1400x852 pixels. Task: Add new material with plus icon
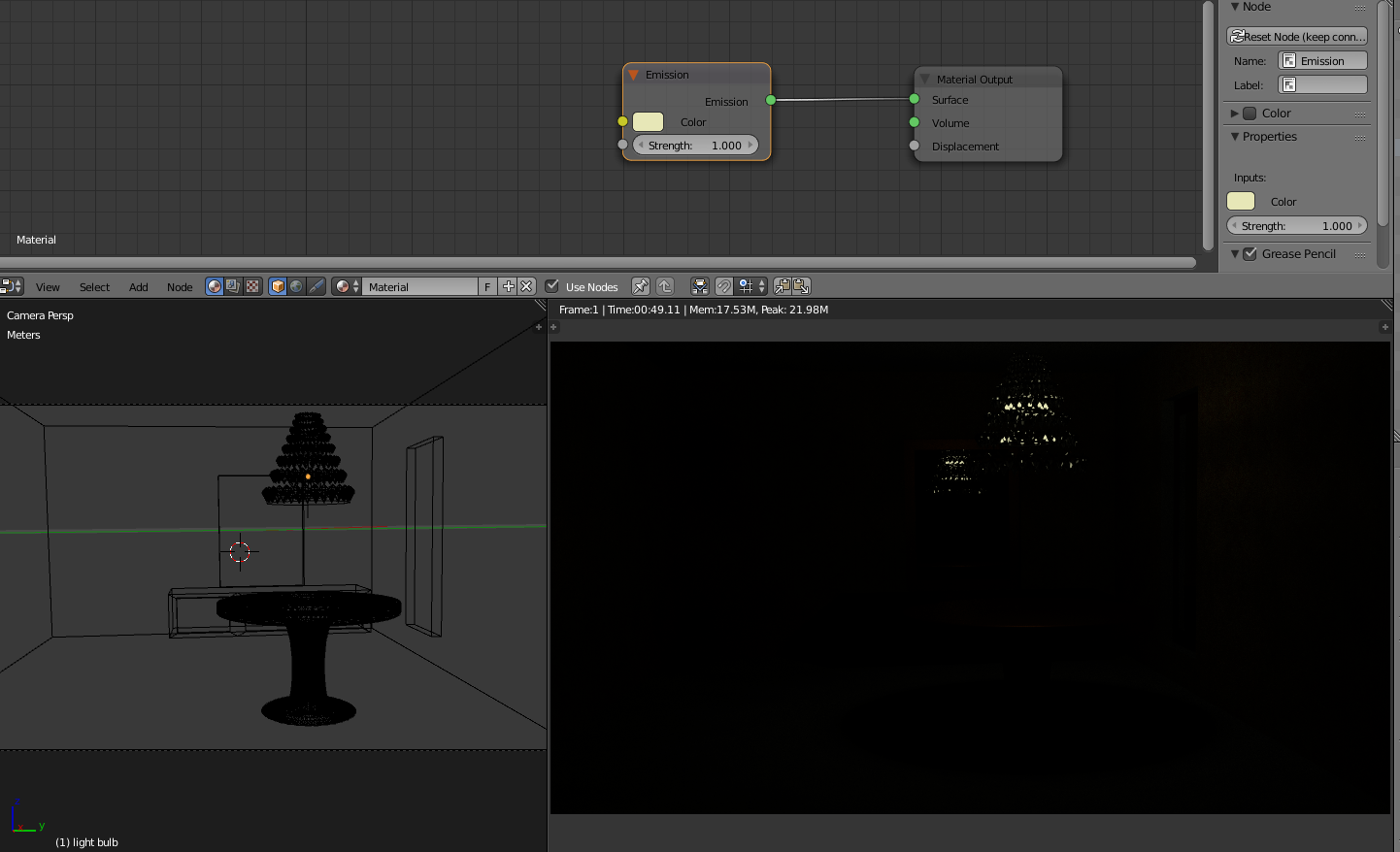click(x=508, y=286)
